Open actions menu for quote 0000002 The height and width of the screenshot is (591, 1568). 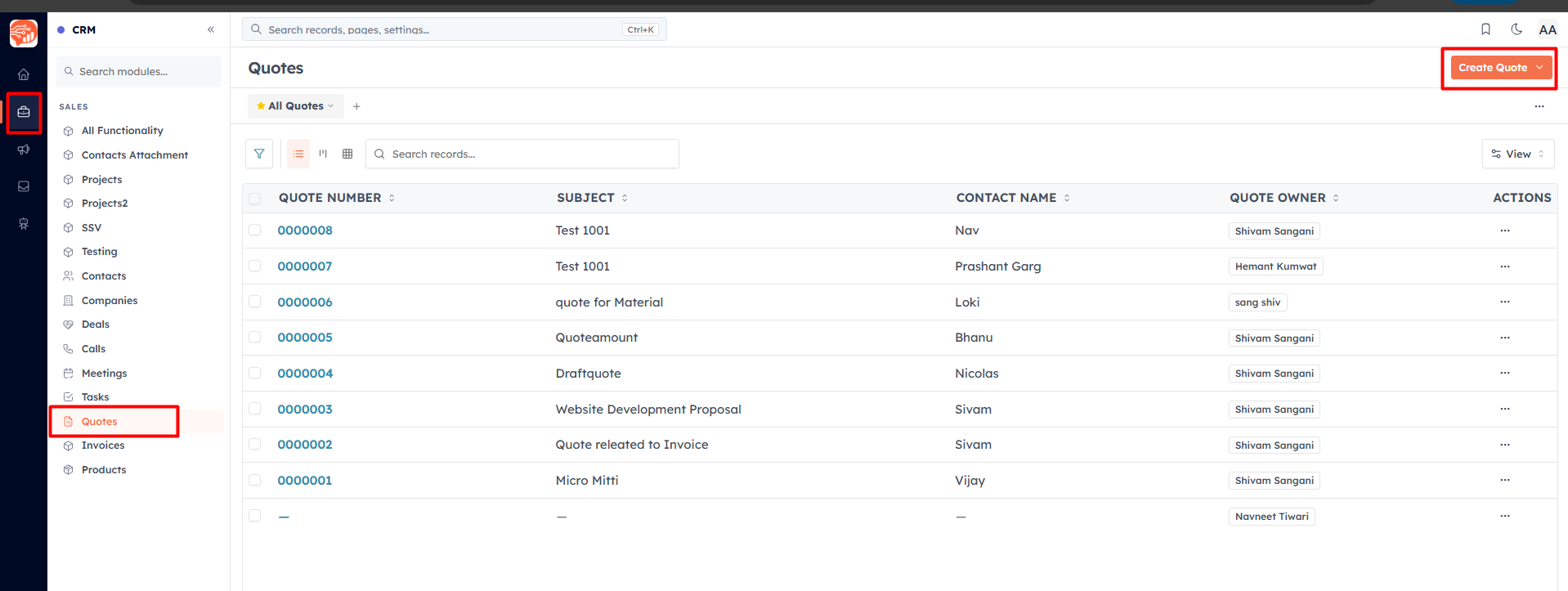pos(1505,445)
